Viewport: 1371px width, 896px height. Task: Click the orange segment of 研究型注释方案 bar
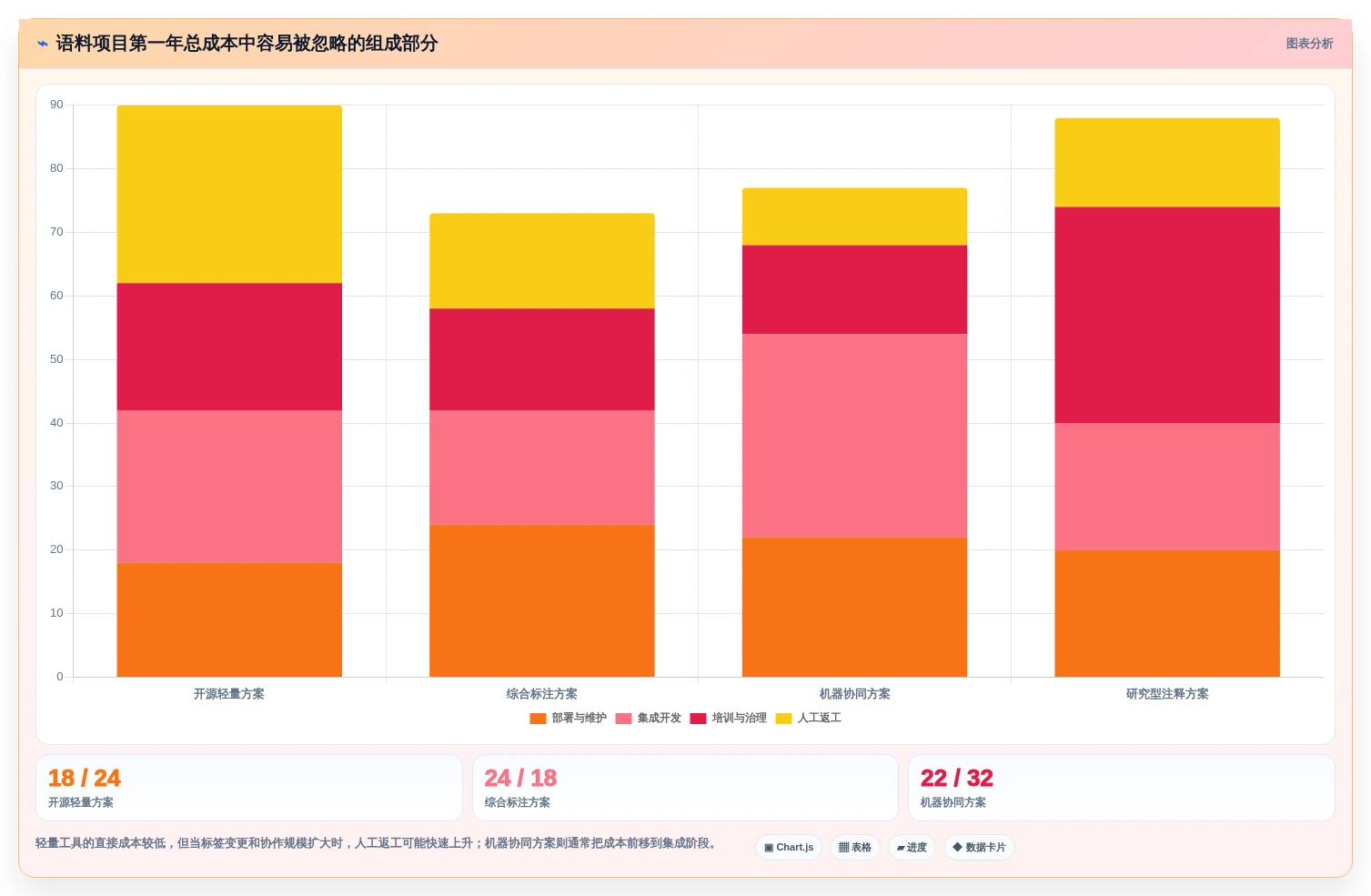pyautogui.click(x=1167, y=614)
